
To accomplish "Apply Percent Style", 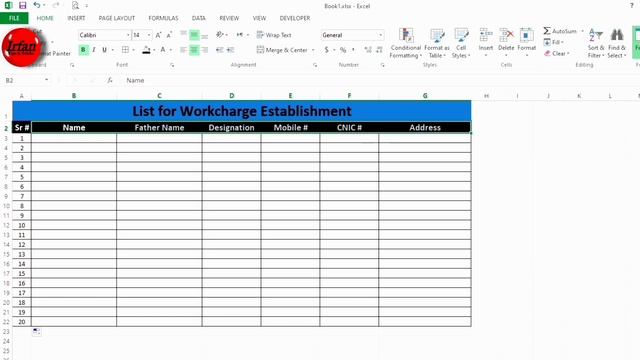I will click(x=343, y=50).
